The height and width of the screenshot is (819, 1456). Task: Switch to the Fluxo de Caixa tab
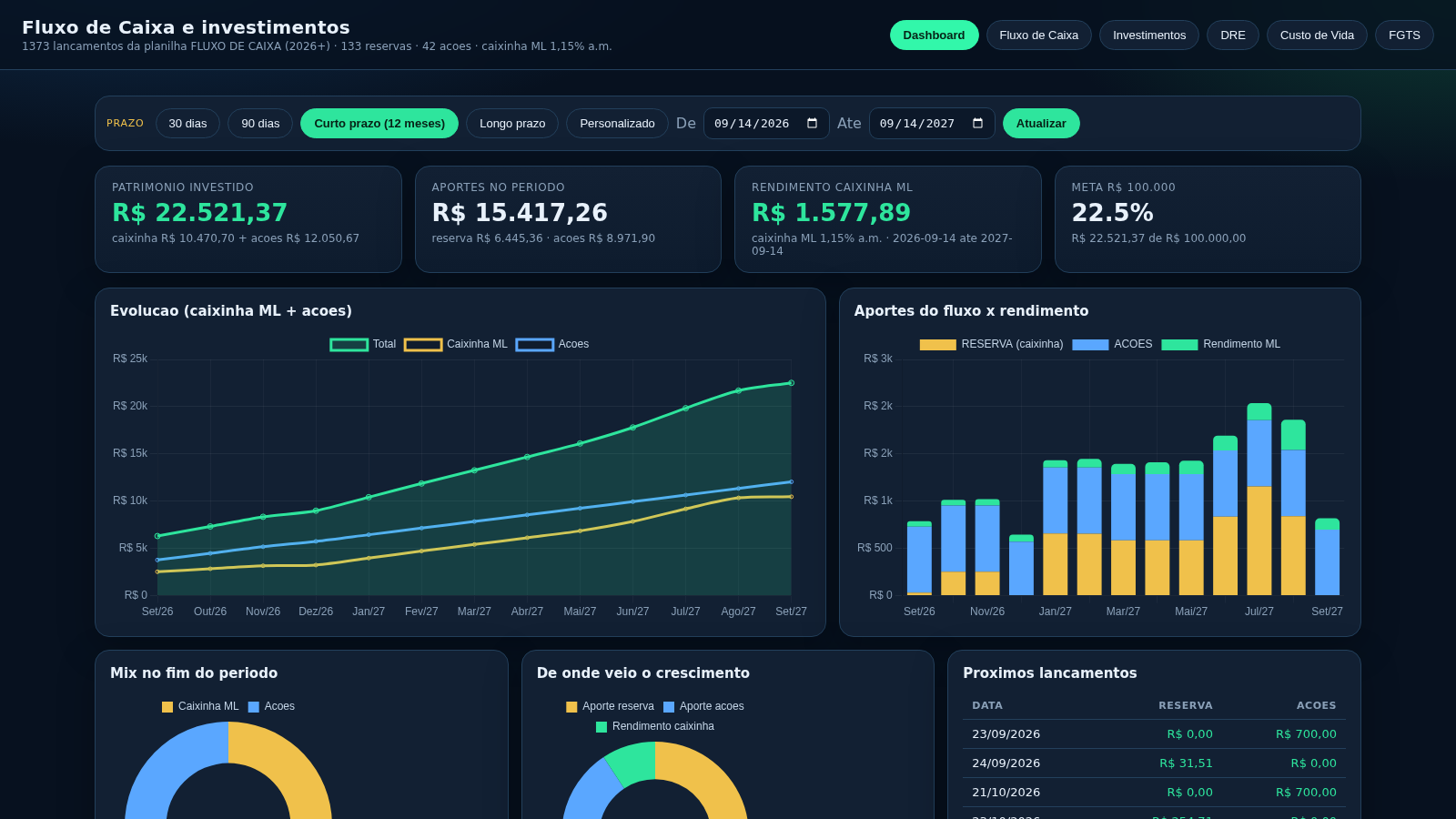coord(1039,35)
